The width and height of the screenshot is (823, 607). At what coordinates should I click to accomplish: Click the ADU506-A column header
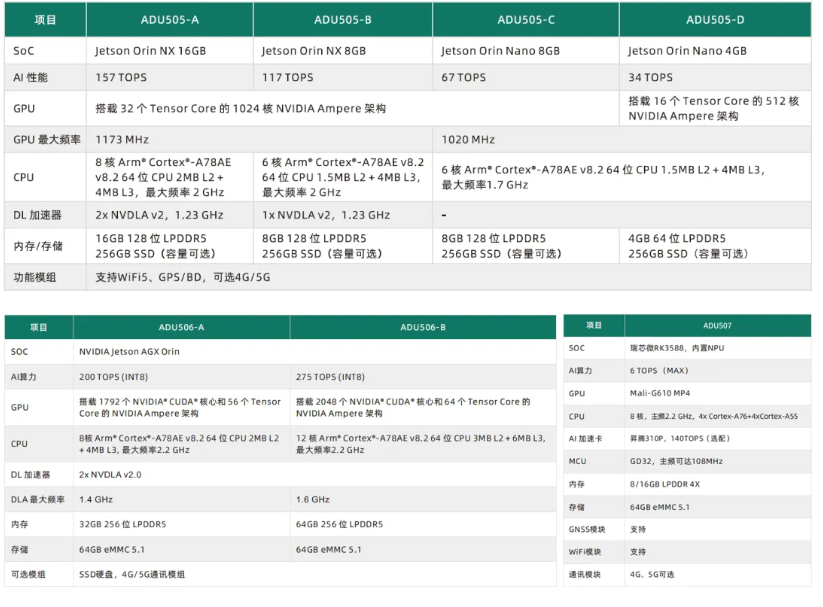[x=182, y=327]
